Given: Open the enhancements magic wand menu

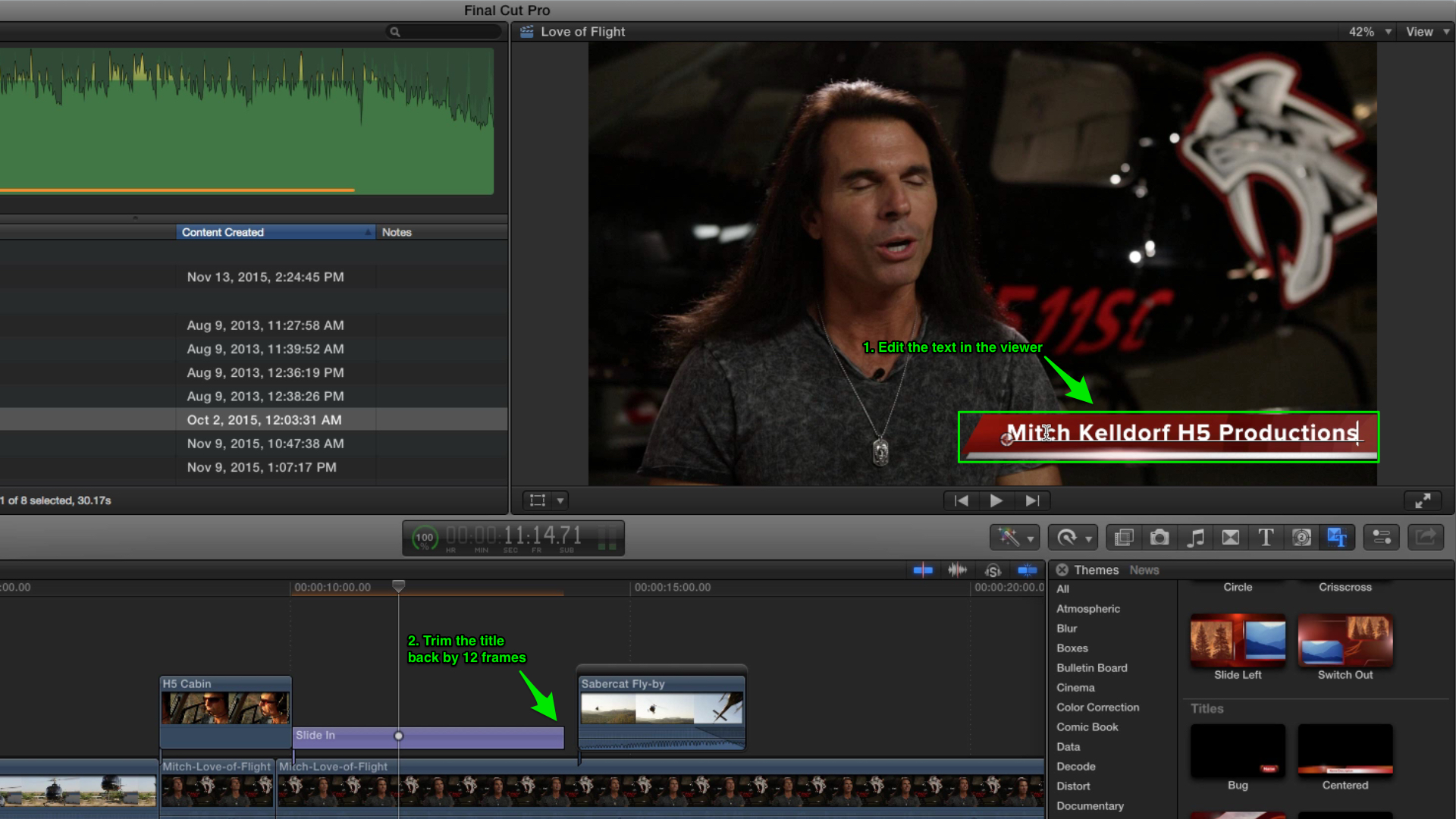Looking at the screenshot, I should click(1015, 538).
